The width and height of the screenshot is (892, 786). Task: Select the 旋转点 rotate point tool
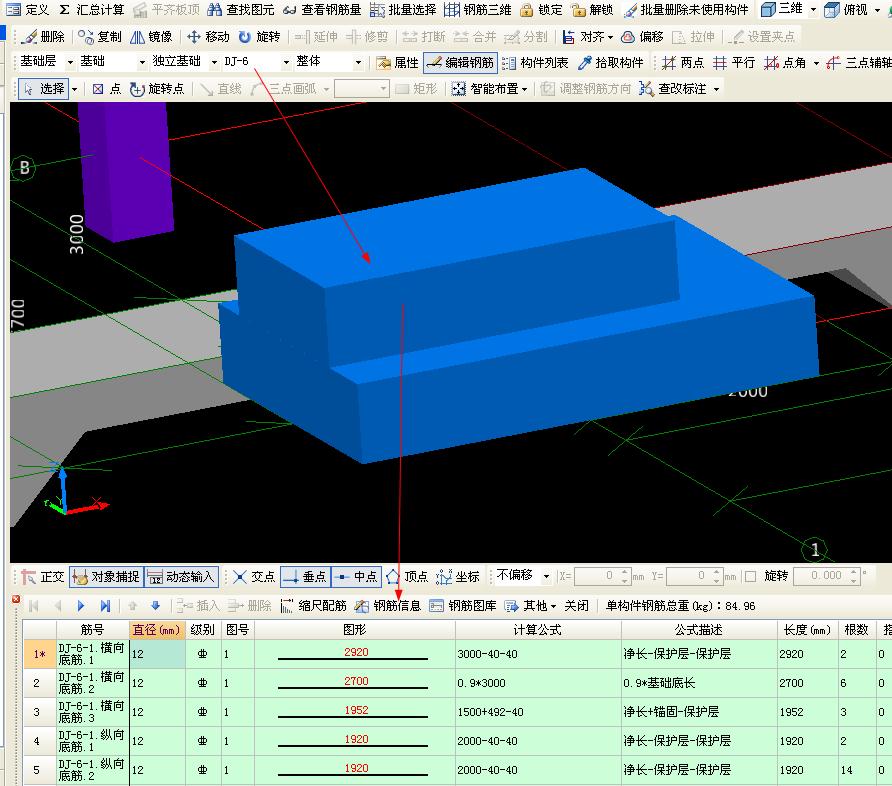pyautogui.click(x=157, y=89)
